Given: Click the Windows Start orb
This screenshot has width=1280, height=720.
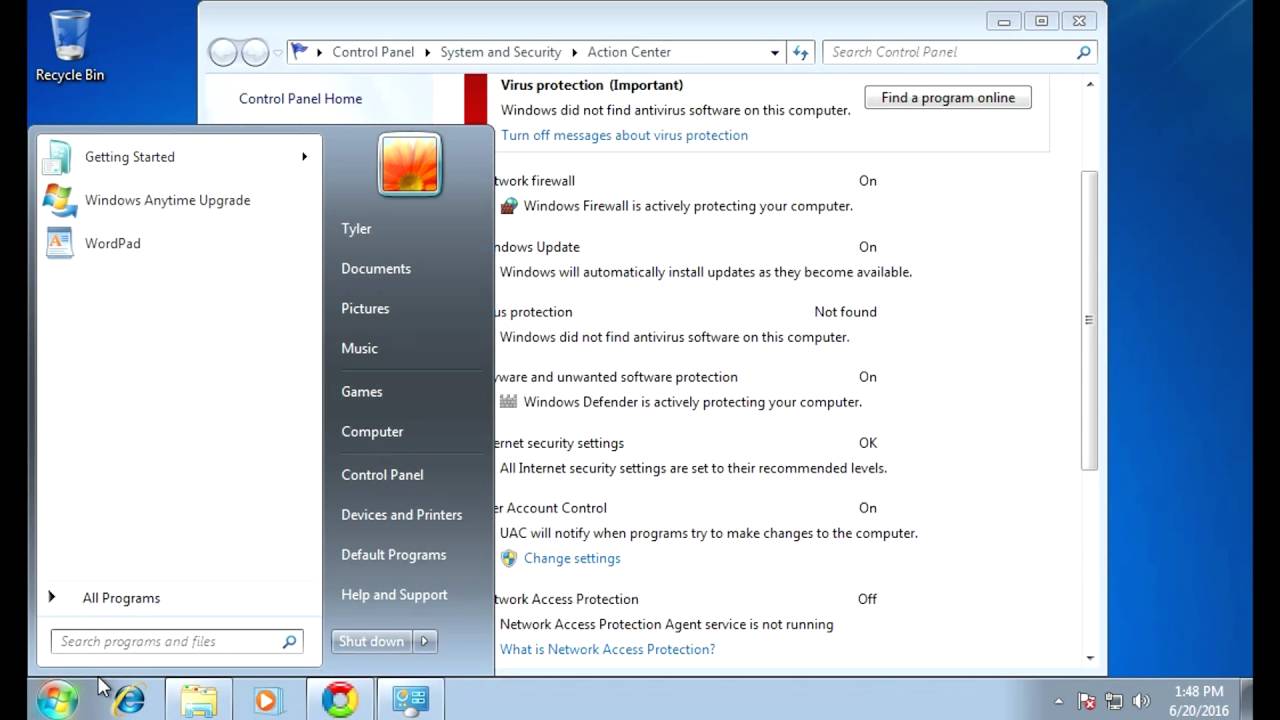Looking at the screenshot, I should pos(56,699).
